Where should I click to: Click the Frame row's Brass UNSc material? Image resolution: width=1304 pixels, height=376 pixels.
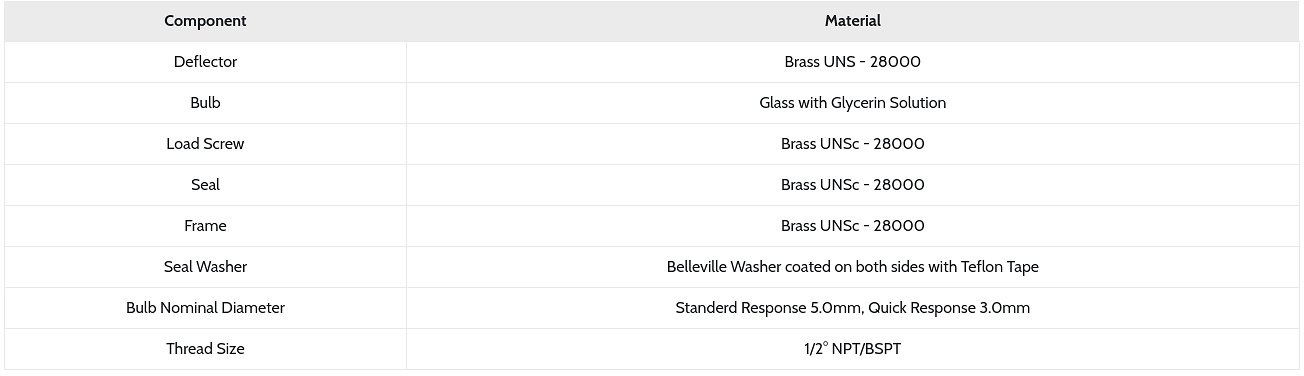click(x=853, y=226)
